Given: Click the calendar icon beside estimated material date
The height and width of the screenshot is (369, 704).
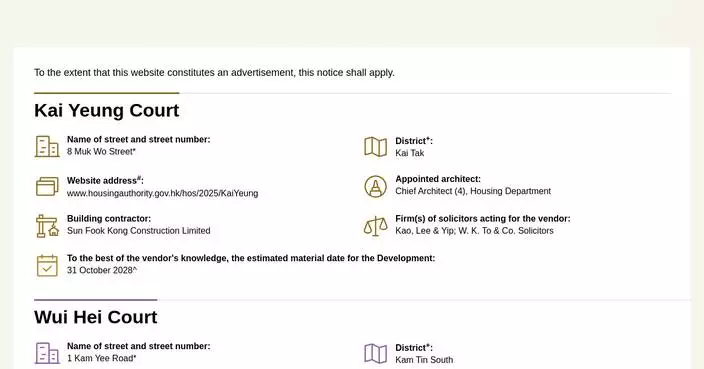Looking at the screenshot, I should 47,265.
